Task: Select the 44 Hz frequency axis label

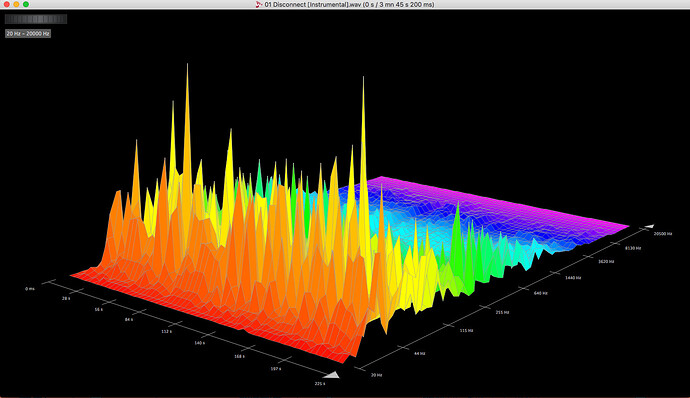Action: (419, 354)
